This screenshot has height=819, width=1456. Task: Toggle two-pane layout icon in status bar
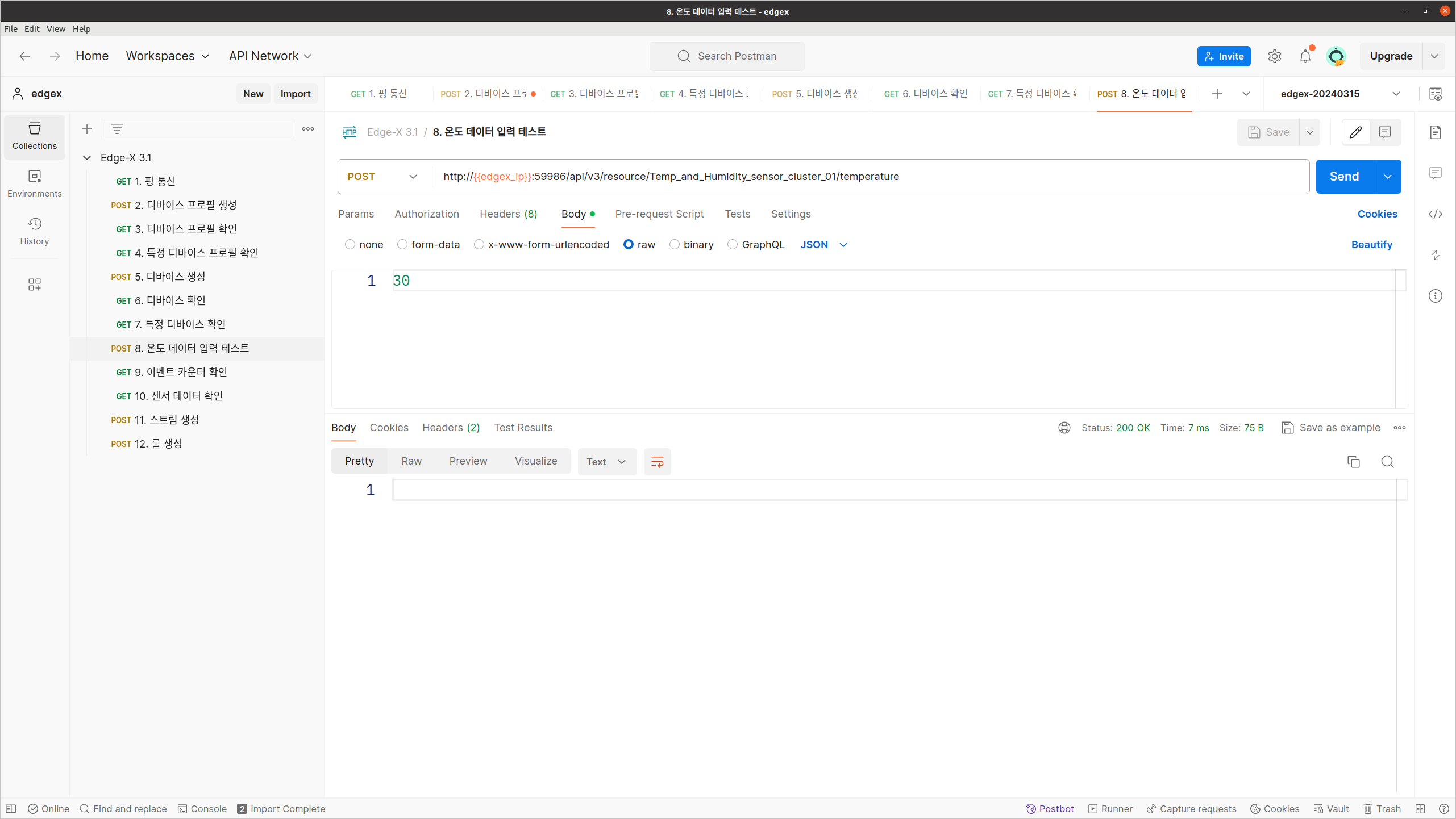[x=1420, y=809]
